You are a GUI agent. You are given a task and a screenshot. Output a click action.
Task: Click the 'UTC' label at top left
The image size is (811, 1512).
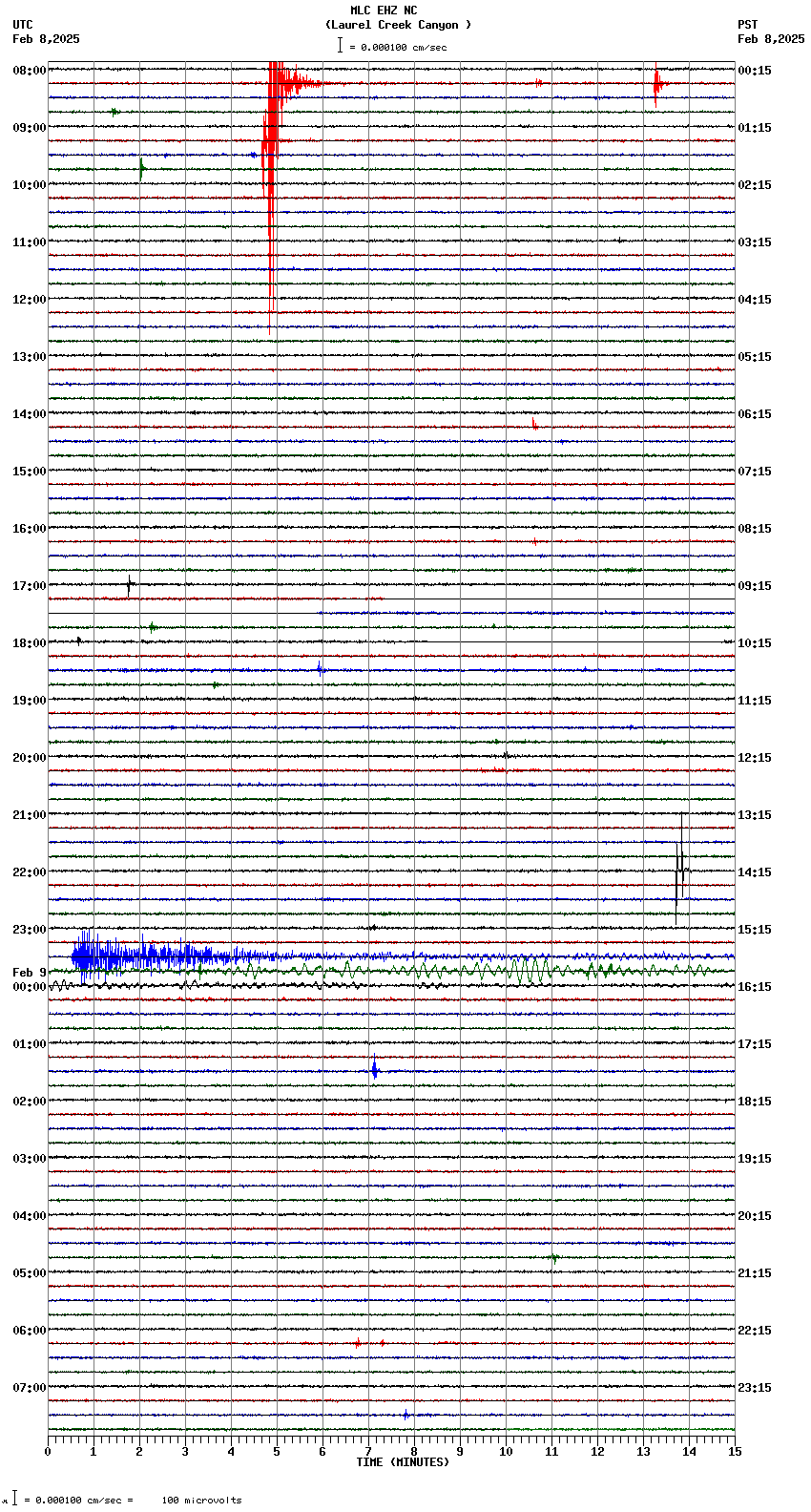23,25
